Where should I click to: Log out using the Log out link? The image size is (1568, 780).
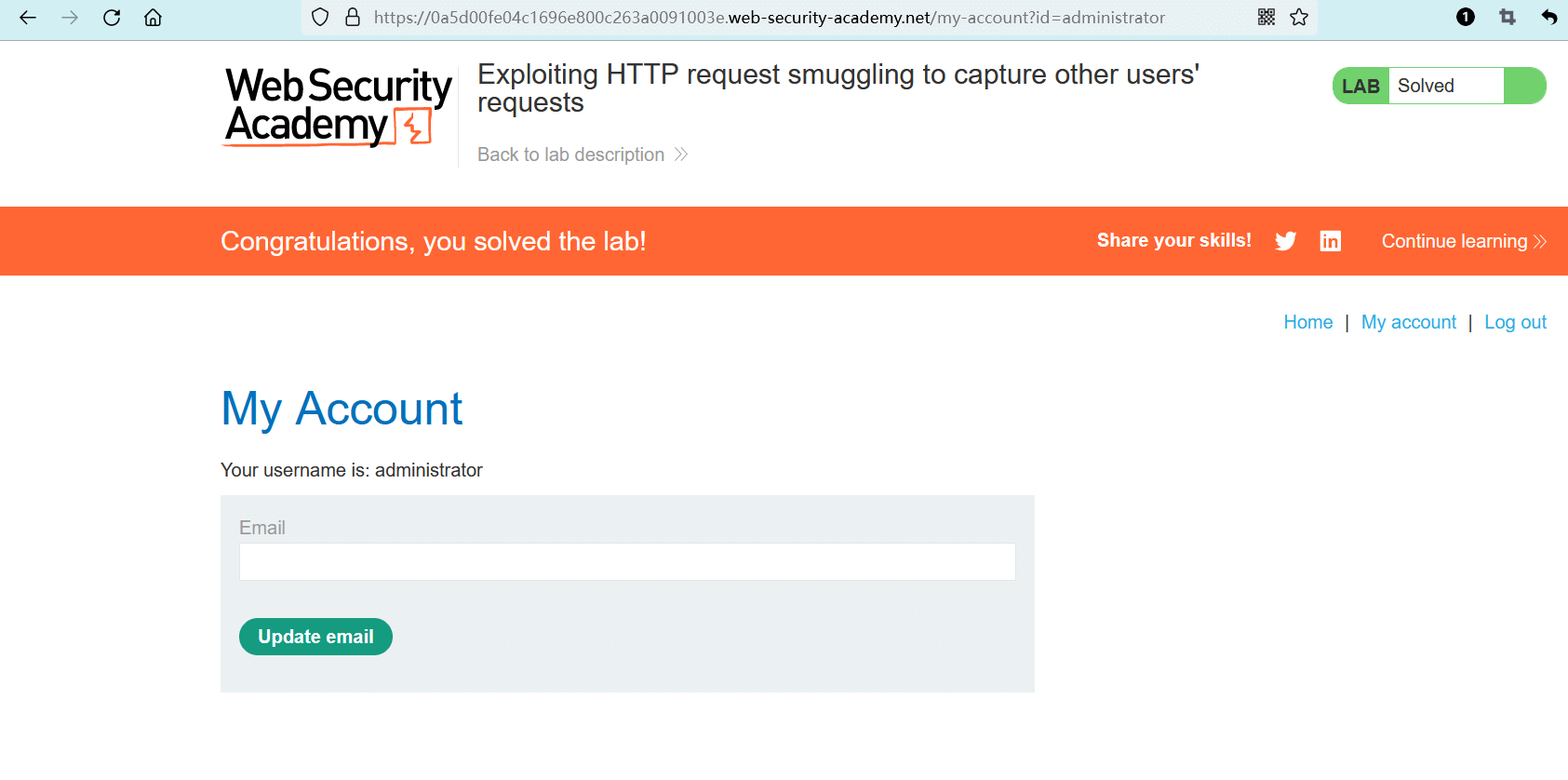click(x=1515, y=322)
